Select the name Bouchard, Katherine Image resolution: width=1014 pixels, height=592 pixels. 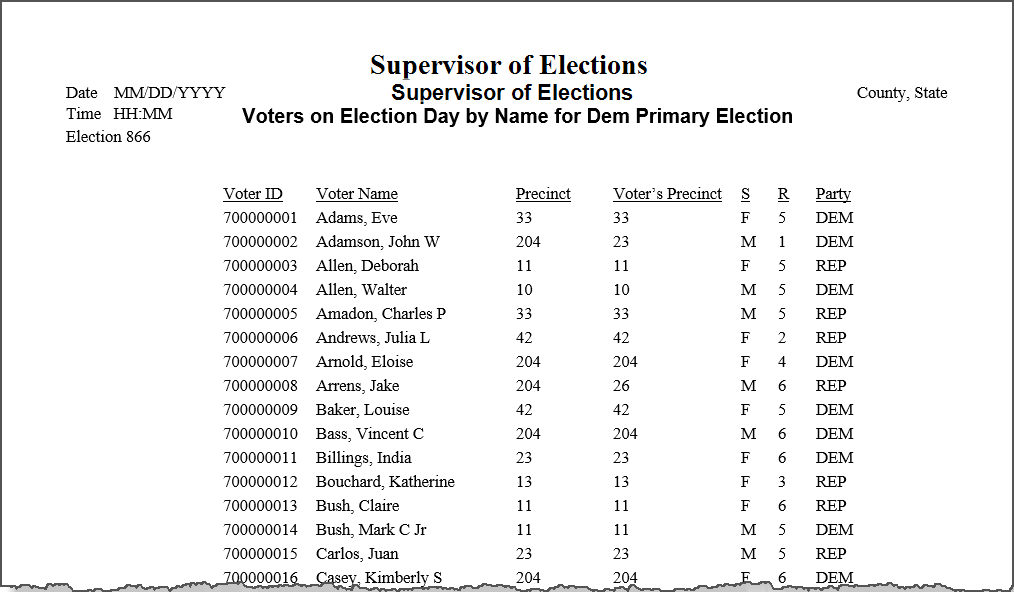(x=385, y=482)
